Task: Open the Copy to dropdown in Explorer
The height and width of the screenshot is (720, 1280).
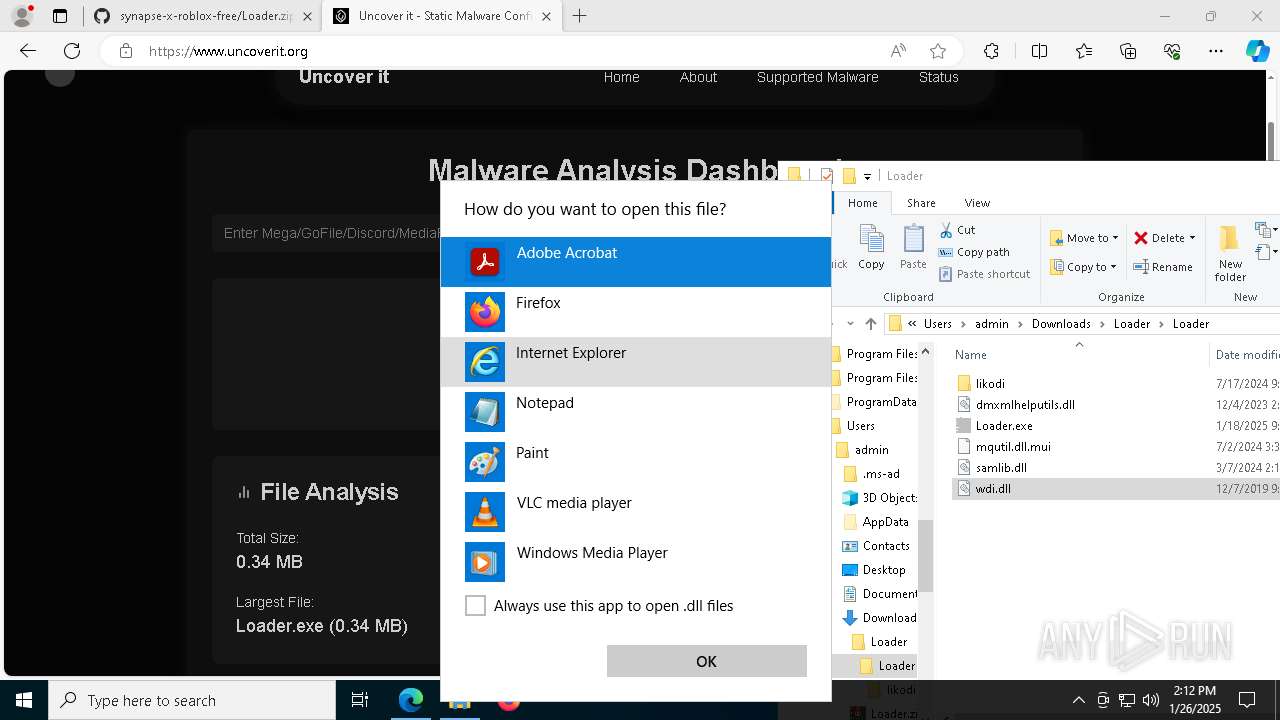Action: [x=1083, y=267]
